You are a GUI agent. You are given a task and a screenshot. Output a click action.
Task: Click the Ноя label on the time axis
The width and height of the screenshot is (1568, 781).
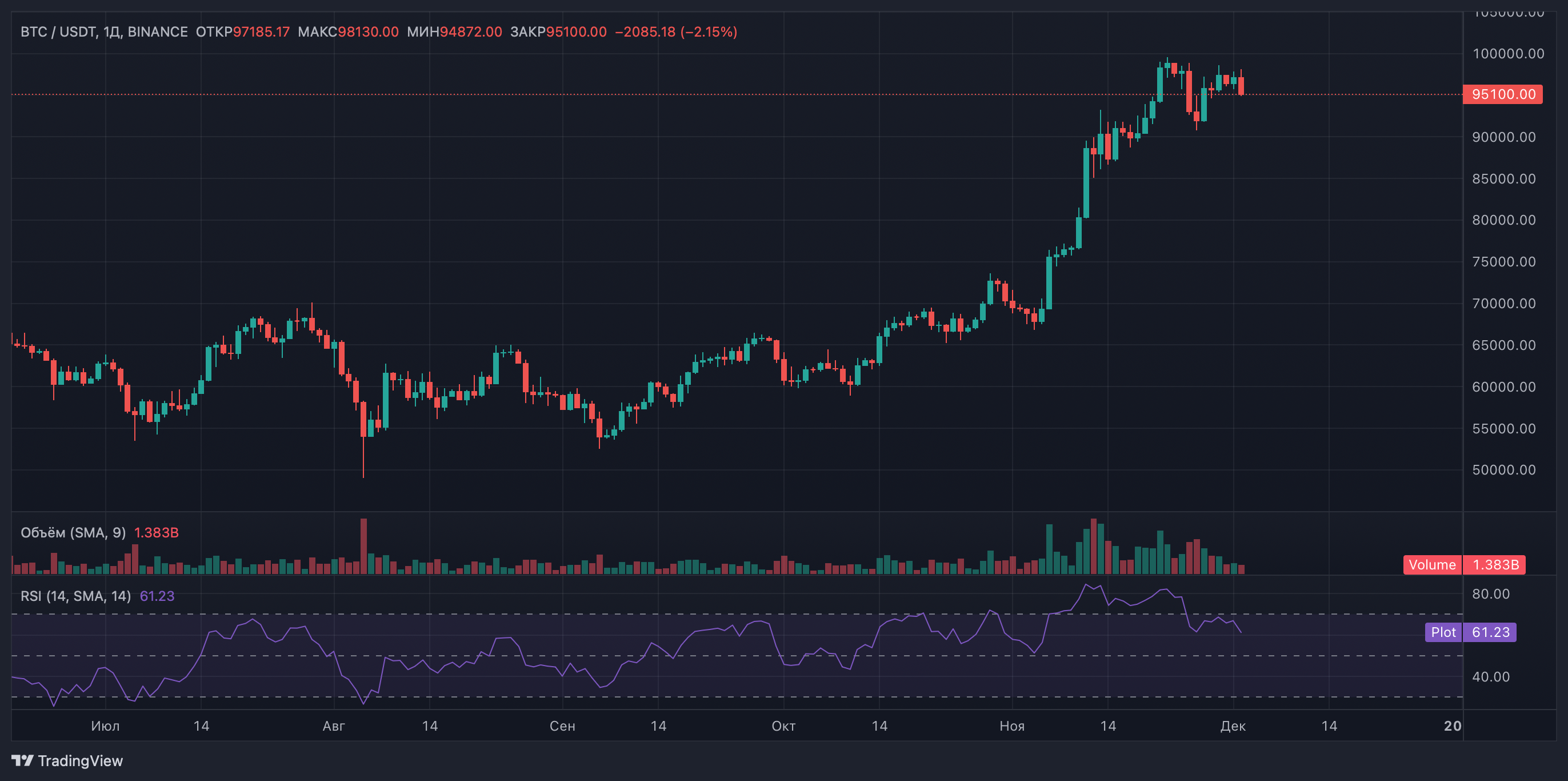point(1012,726)
